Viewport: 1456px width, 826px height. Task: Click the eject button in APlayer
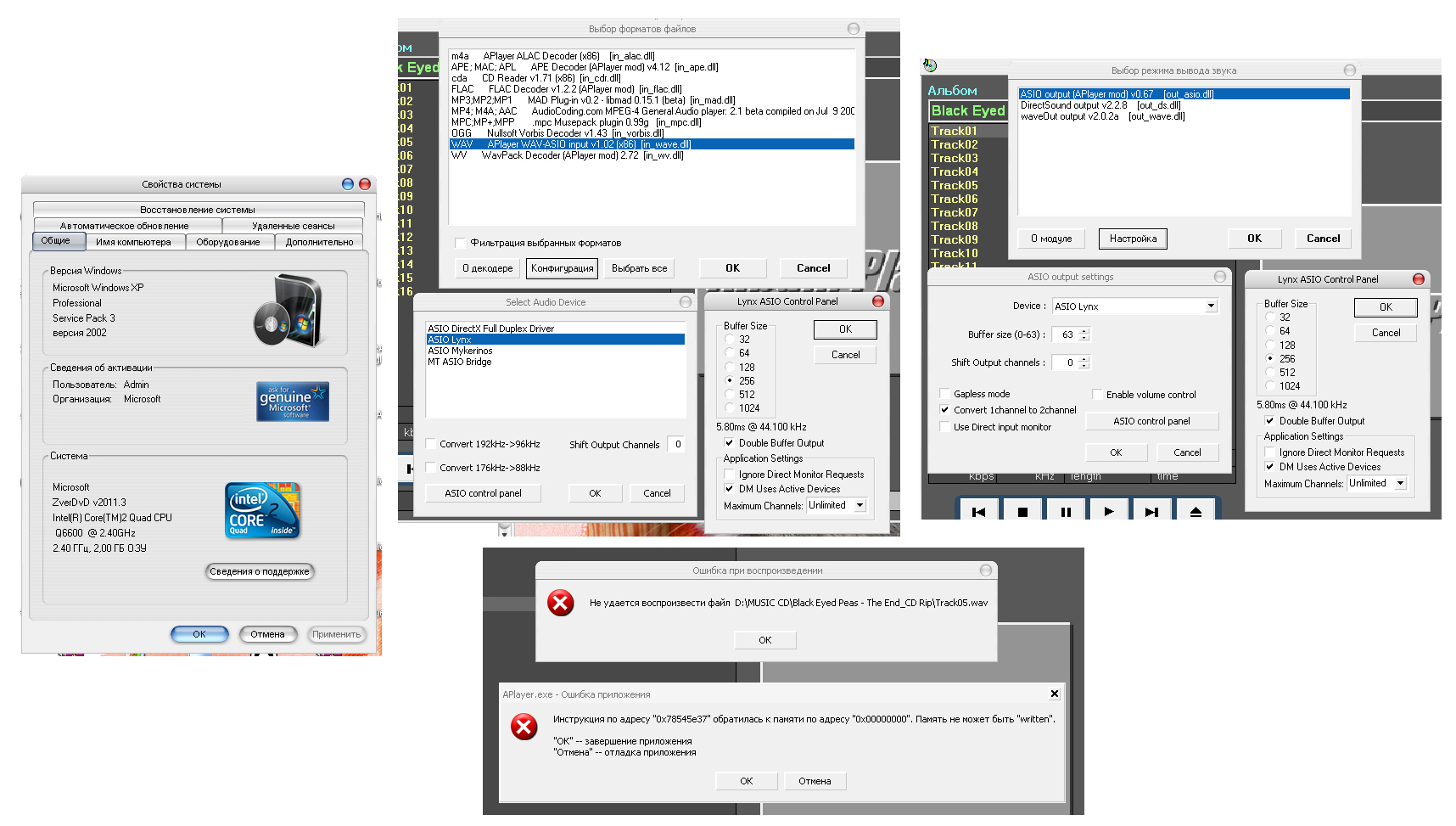coord(1196,511)
